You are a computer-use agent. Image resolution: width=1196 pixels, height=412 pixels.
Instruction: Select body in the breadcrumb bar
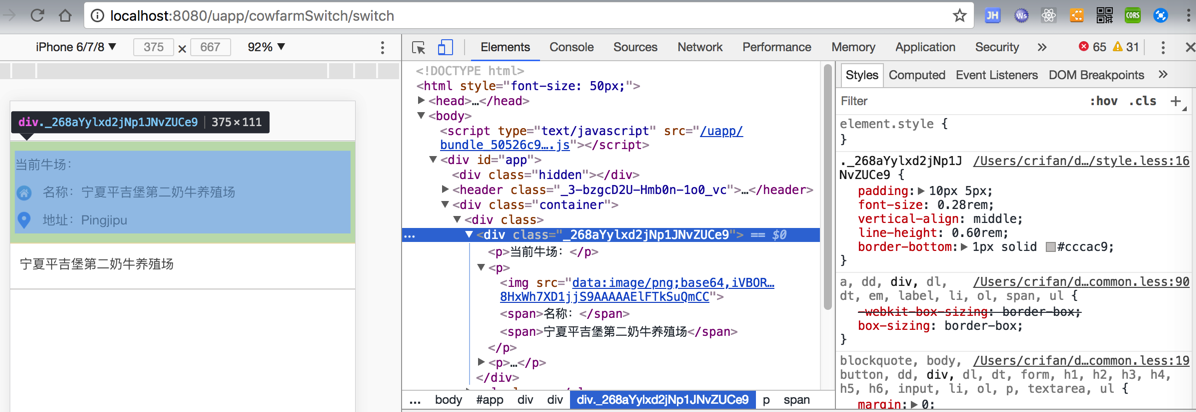click(448, 400)
